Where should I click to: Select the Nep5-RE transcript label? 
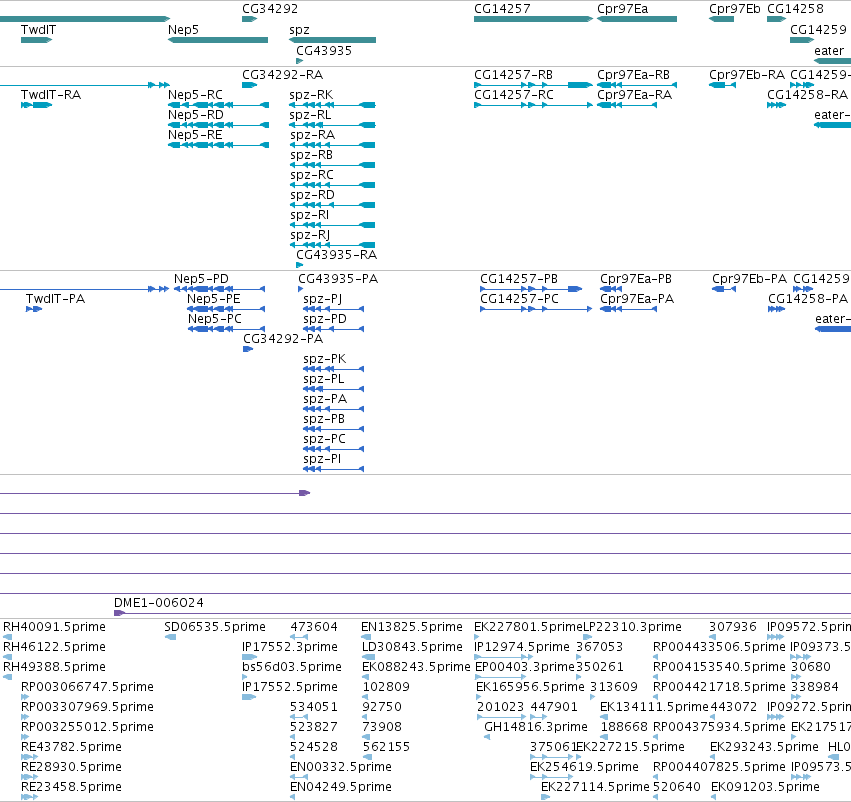195,135
